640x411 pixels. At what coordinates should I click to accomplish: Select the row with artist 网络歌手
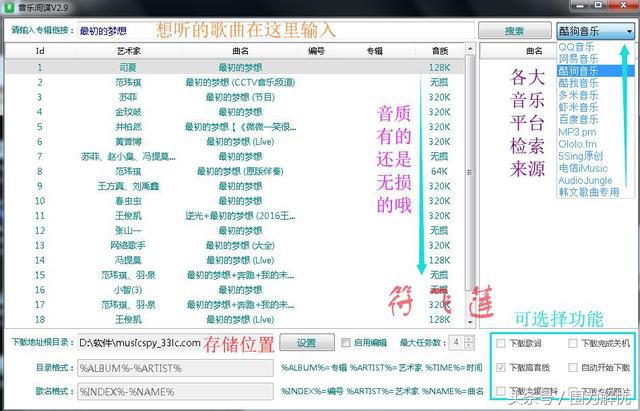tap(235, 245)
